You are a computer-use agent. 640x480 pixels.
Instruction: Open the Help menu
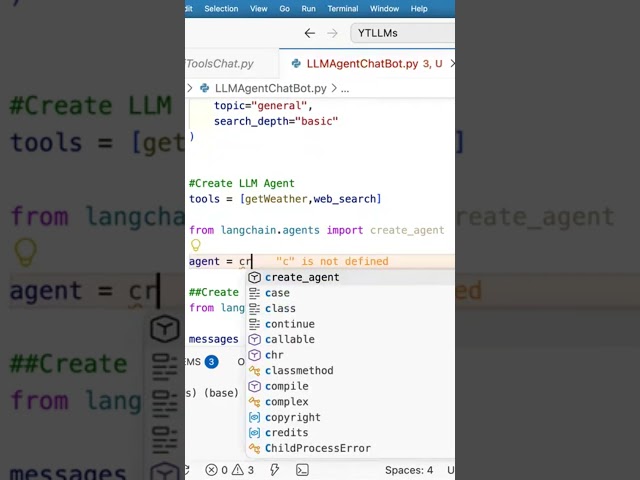coord(419,9)
